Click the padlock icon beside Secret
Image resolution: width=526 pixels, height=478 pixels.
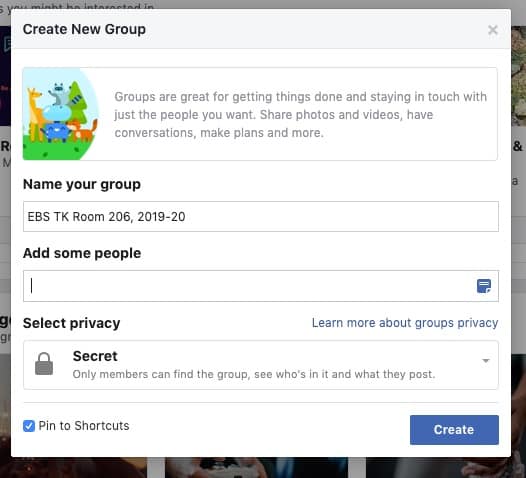pyautogui.click(x=44, y=364)
